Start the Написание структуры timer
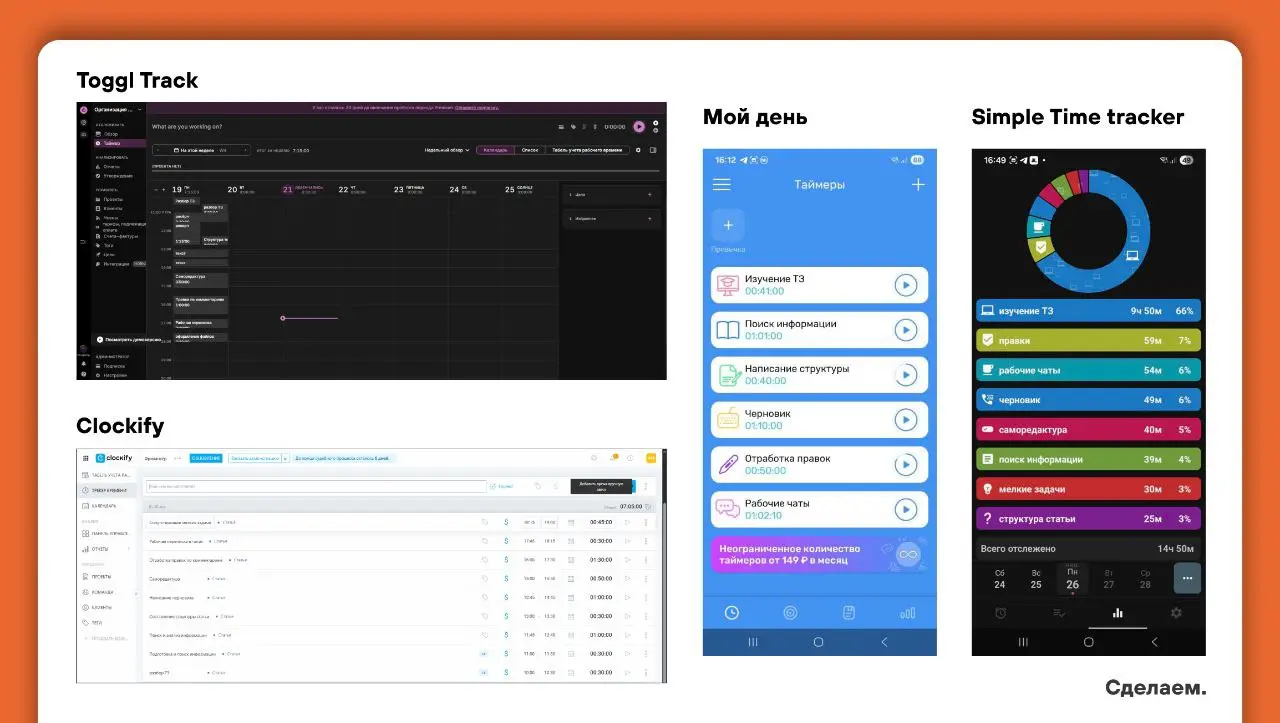 (x=905, y=375)
